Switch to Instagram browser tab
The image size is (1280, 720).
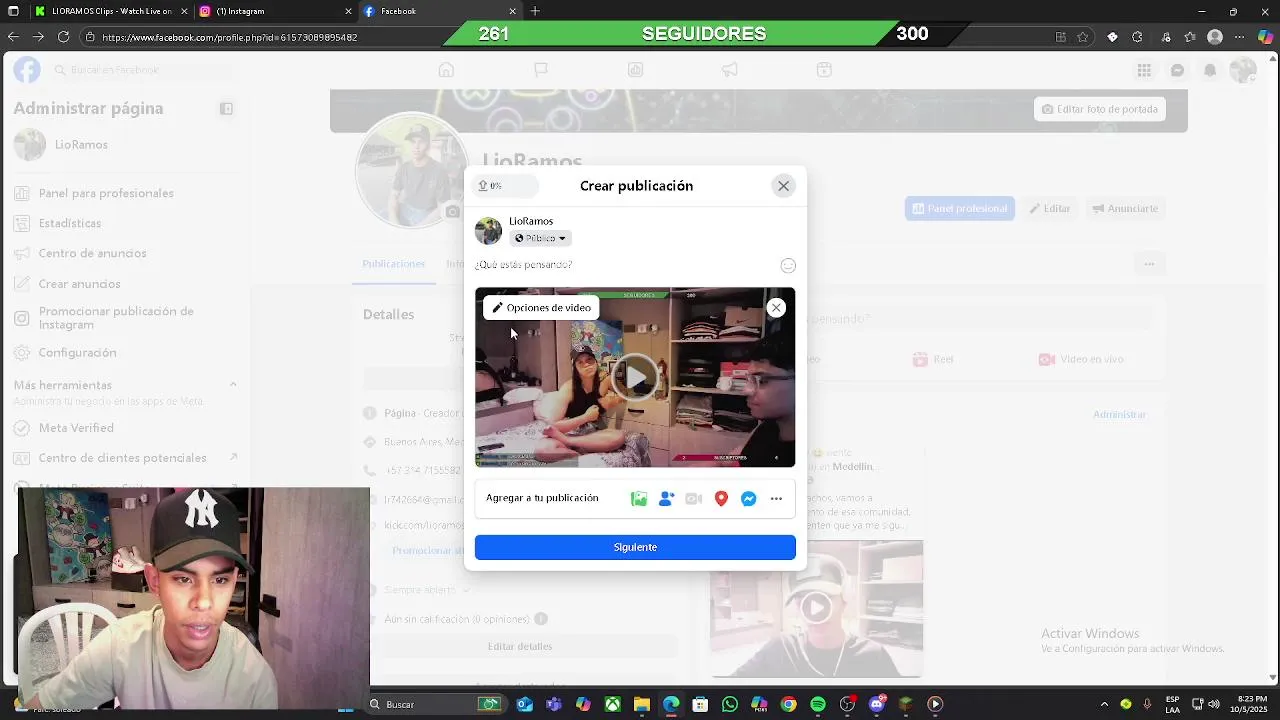[273, 11]
